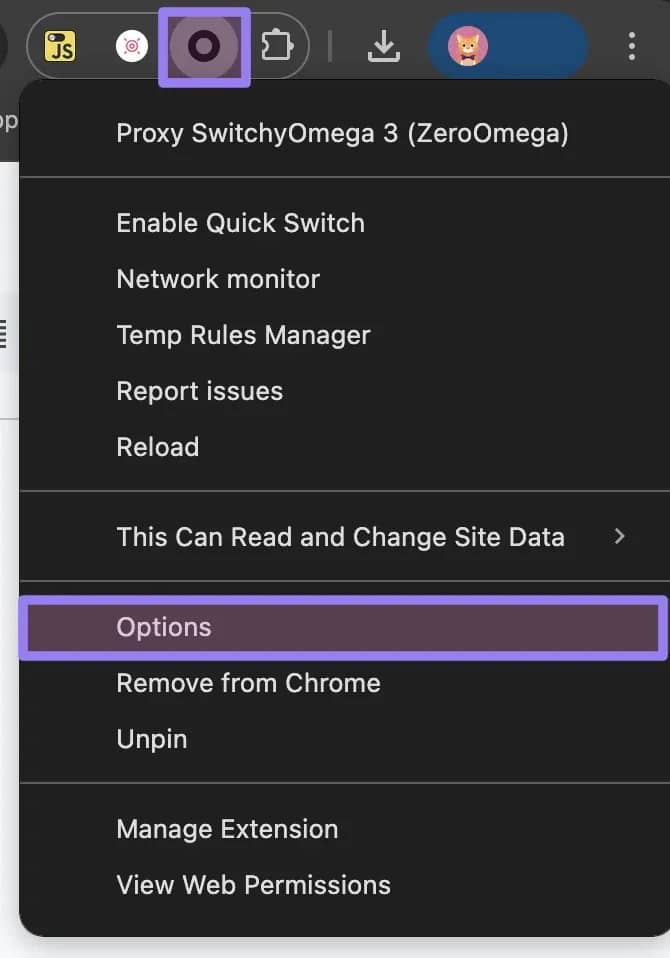Select Remove from Chrome
Viewport: 670px width, 958px height.
[248, 683]
